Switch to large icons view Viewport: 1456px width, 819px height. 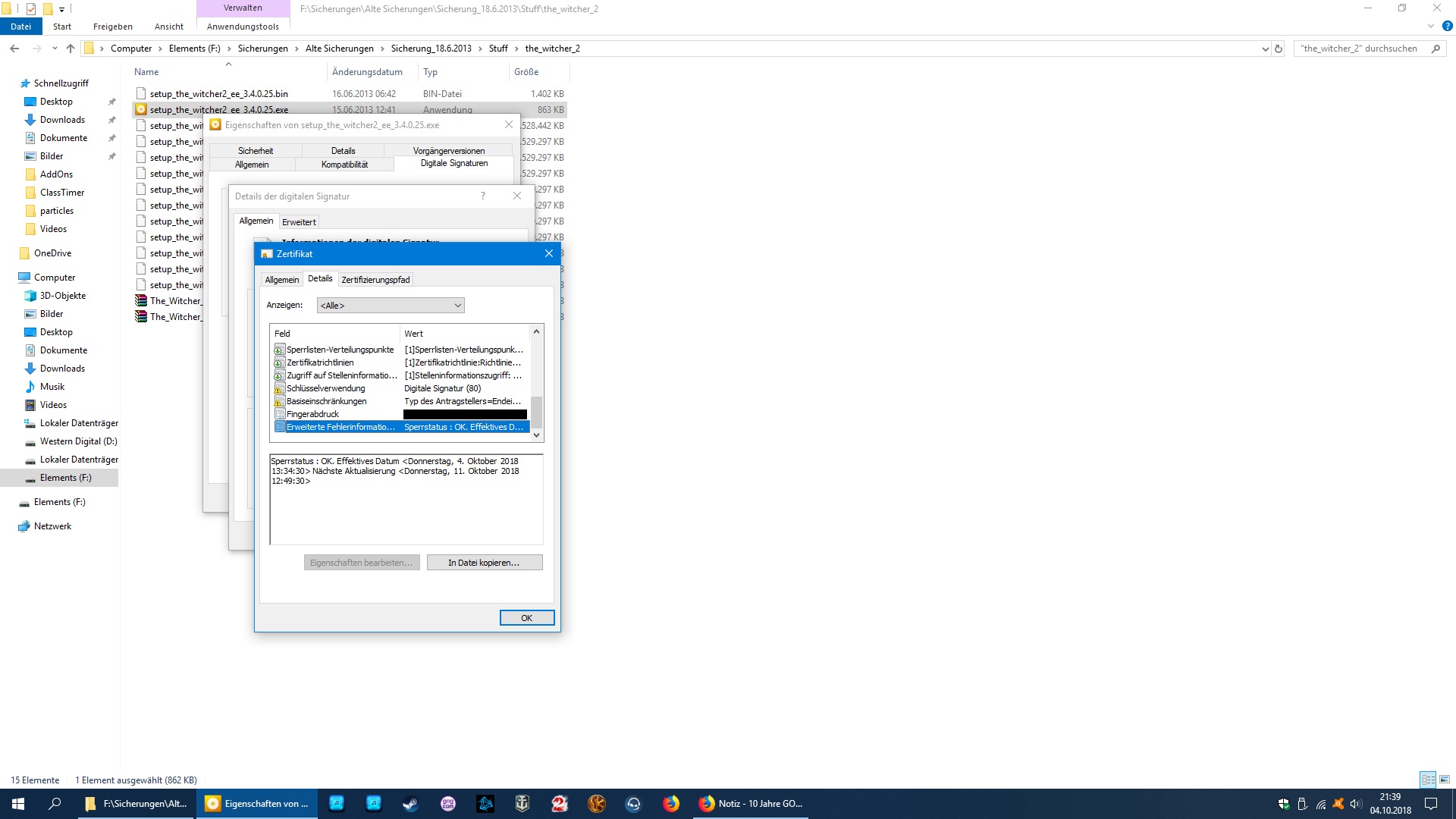pos(1445,780)
